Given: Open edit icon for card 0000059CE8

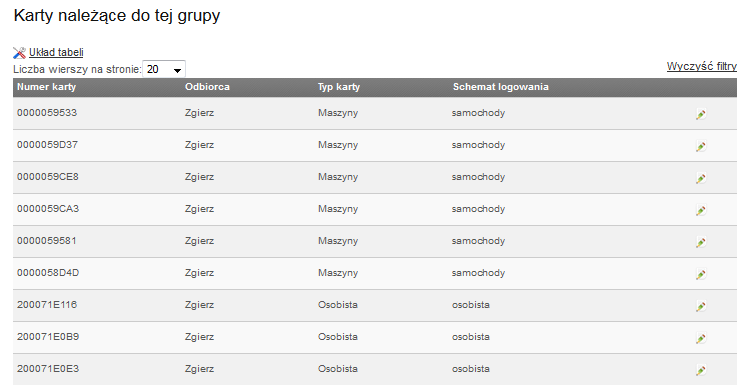Looking at the screenshot, I should pos(701,178).
